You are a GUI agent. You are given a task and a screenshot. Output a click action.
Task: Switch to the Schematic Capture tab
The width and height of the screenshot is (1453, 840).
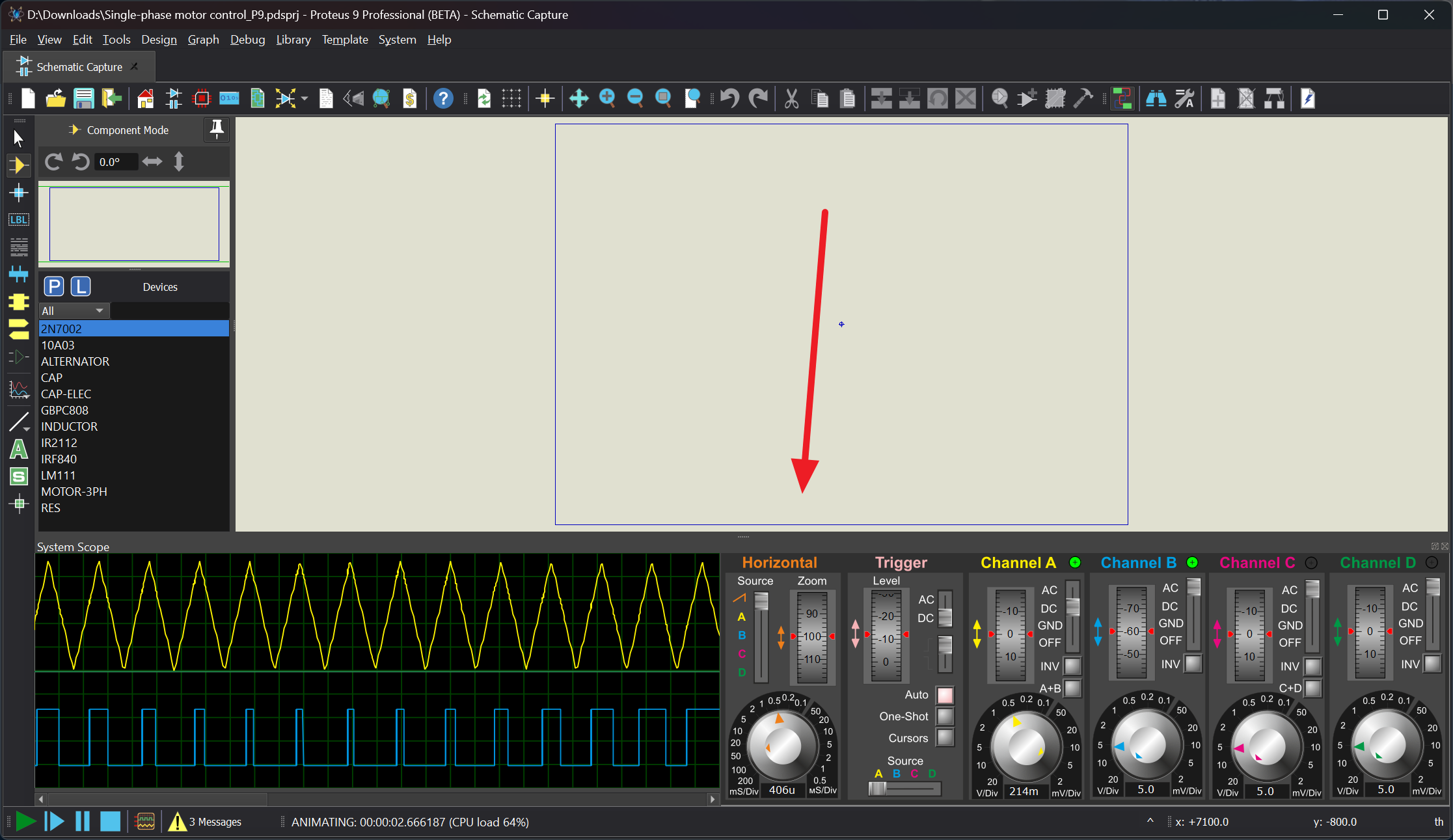click(x=78, y=66)
